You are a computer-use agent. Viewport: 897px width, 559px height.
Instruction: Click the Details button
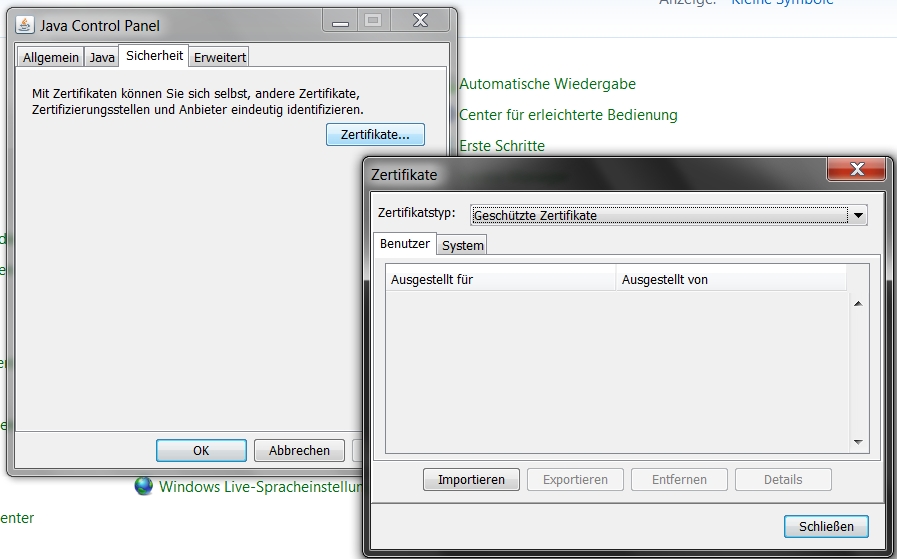pos(783,479)
